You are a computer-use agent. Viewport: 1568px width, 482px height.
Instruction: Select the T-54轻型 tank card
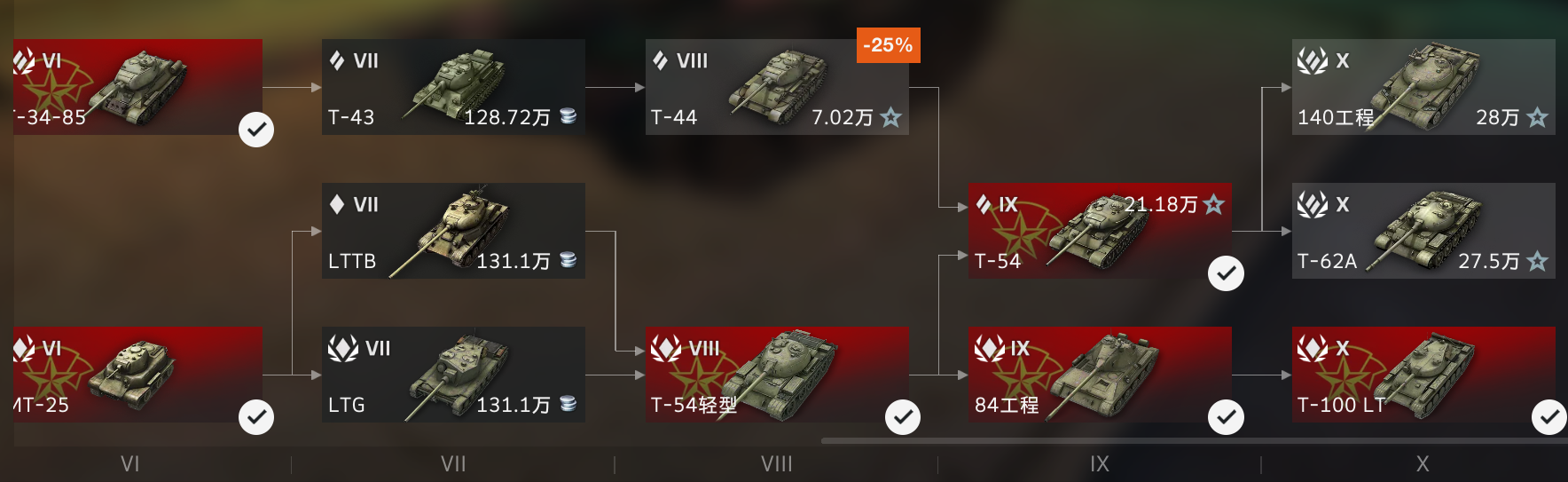[x=777, y=375]
